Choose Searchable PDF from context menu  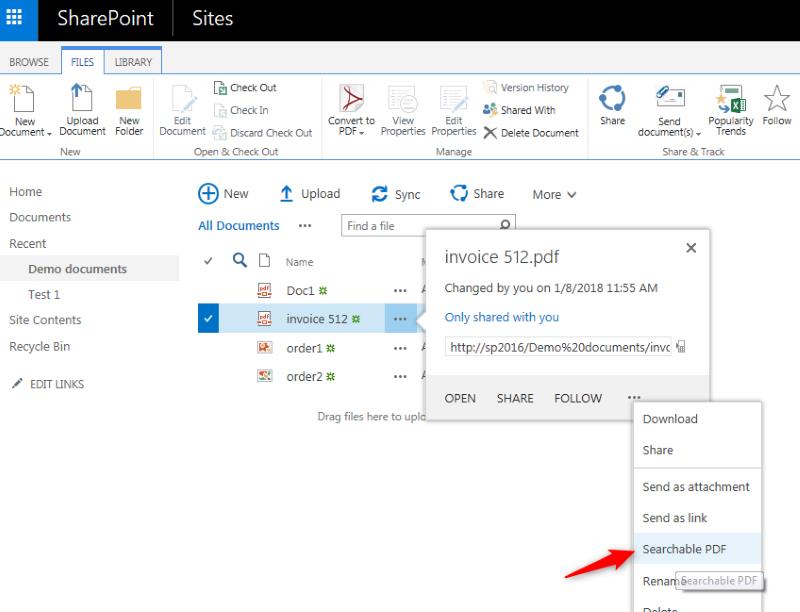point(697,549)
